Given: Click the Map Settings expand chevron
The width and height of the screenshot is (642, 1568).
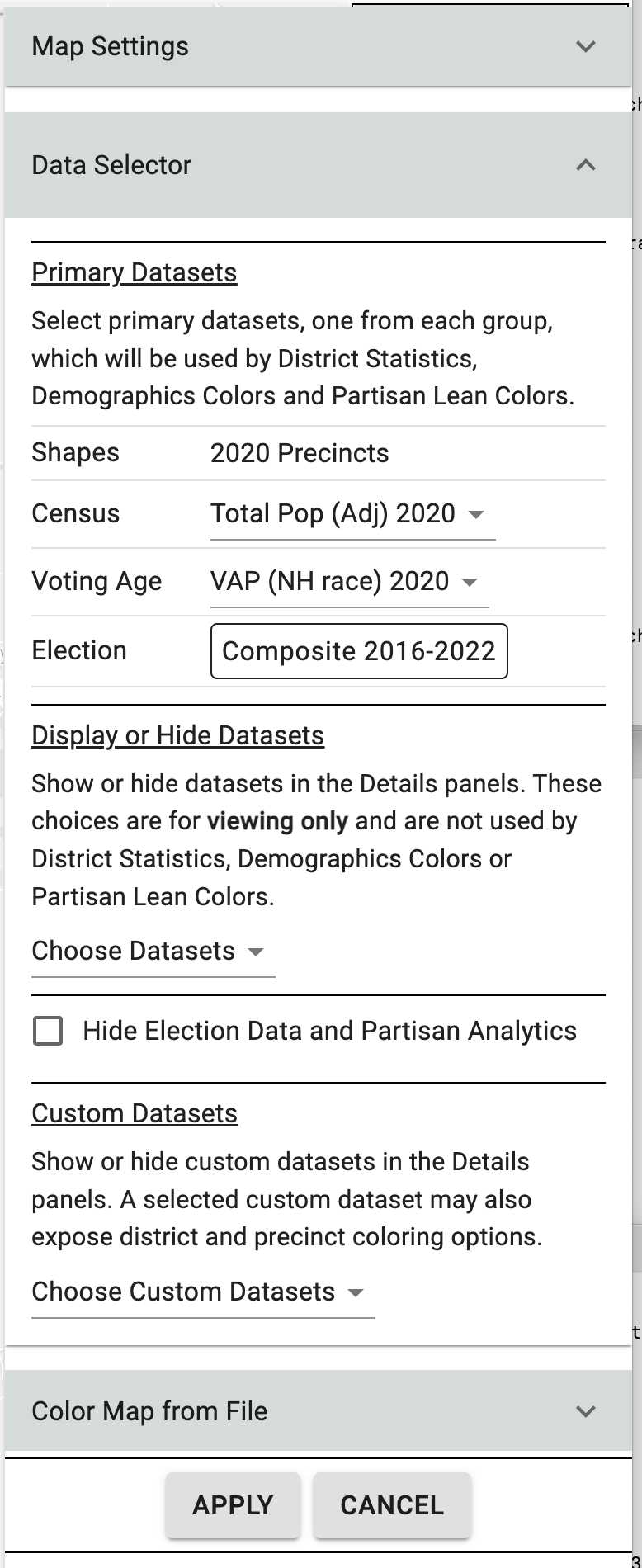Looking at the screenshot, I should pyautogui.click(x=585, y=47).
